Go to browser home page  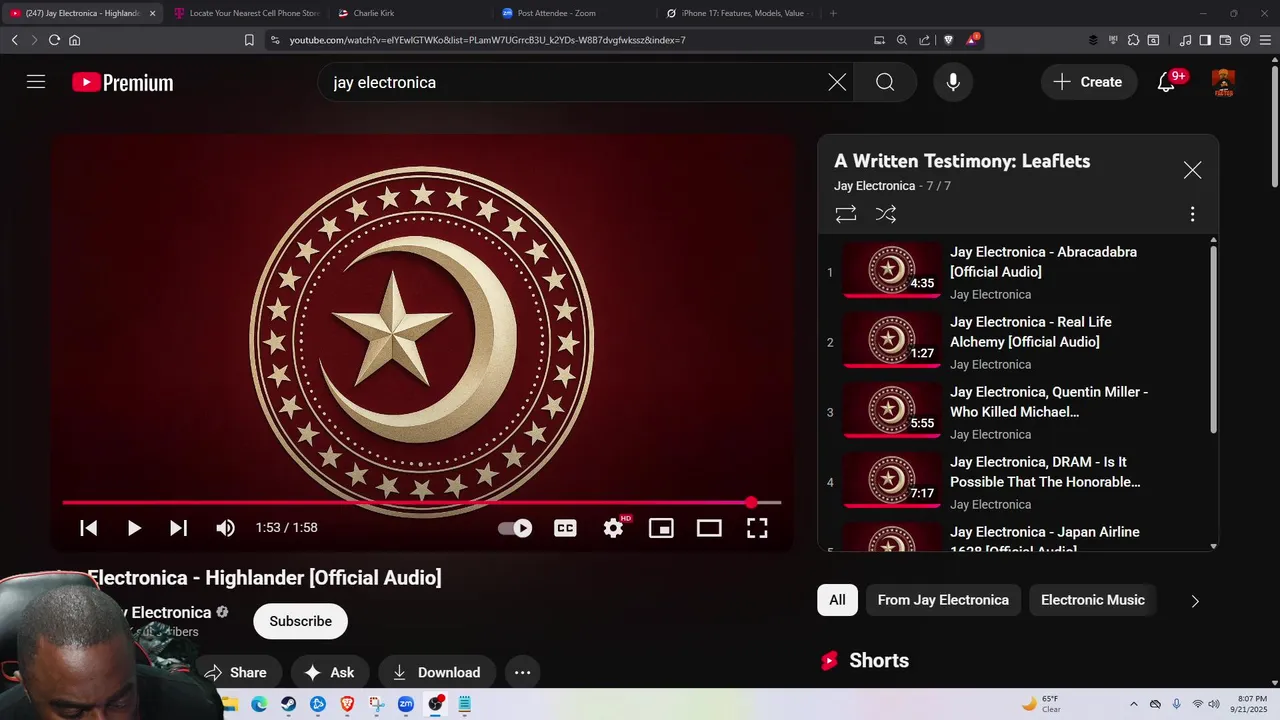(75, 40)
